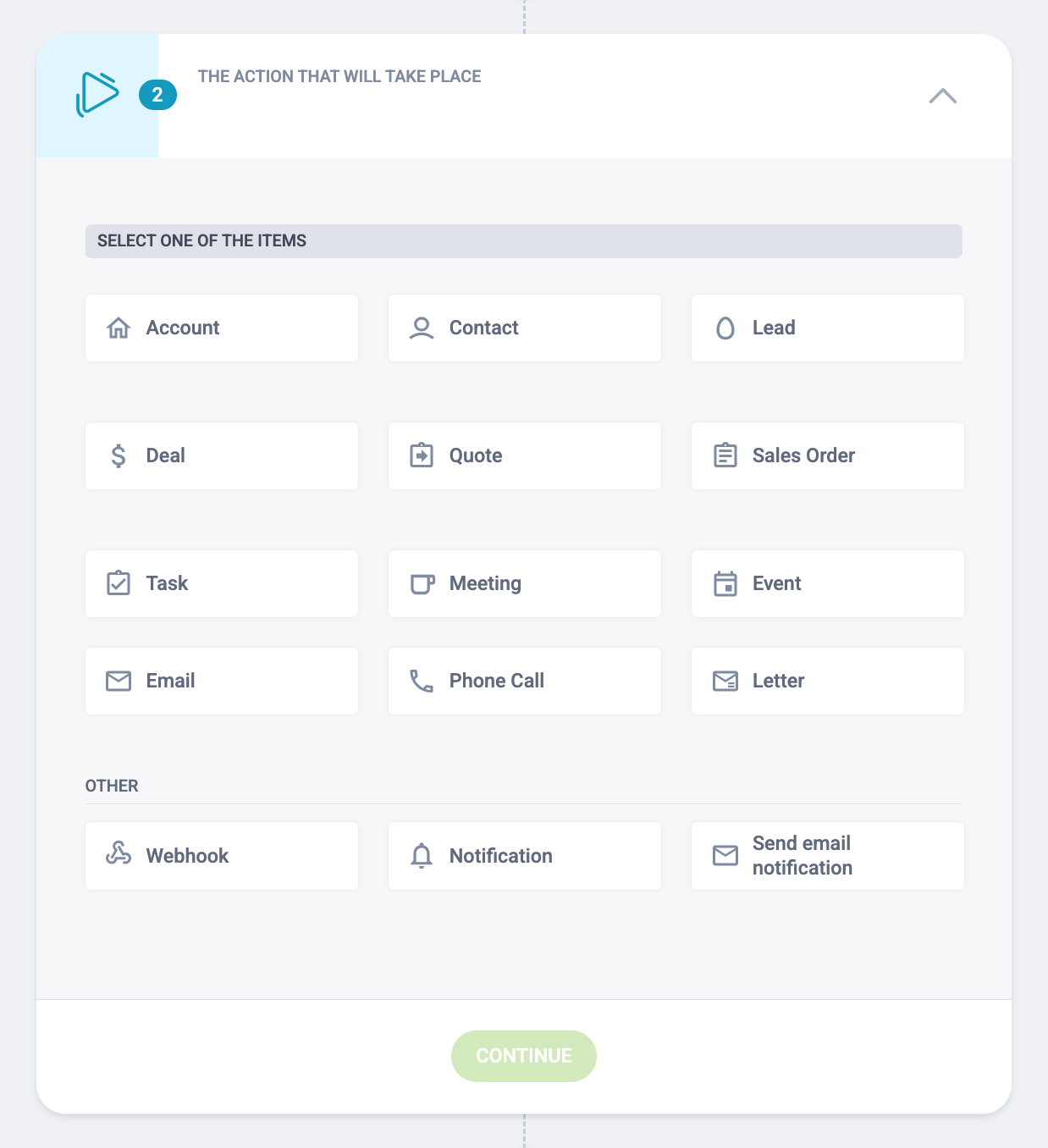1048x1148 pixels.
Task: Click the CONTINUE button
Action: point(524,1056)
